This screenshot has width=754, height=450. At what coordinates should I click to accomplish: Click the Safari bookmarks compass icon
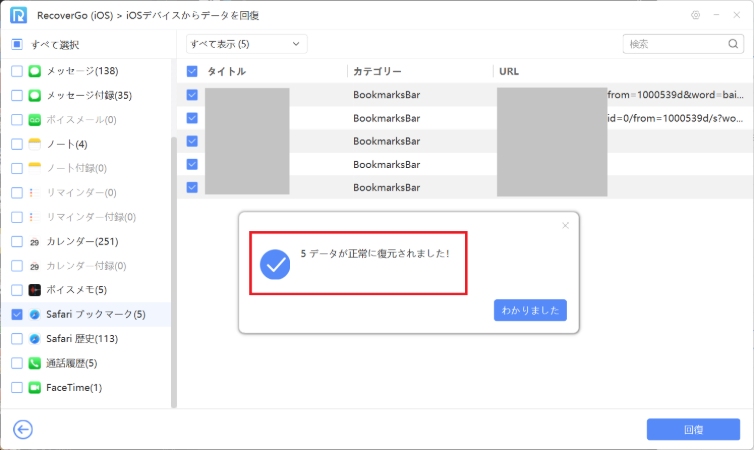[35, 314]
